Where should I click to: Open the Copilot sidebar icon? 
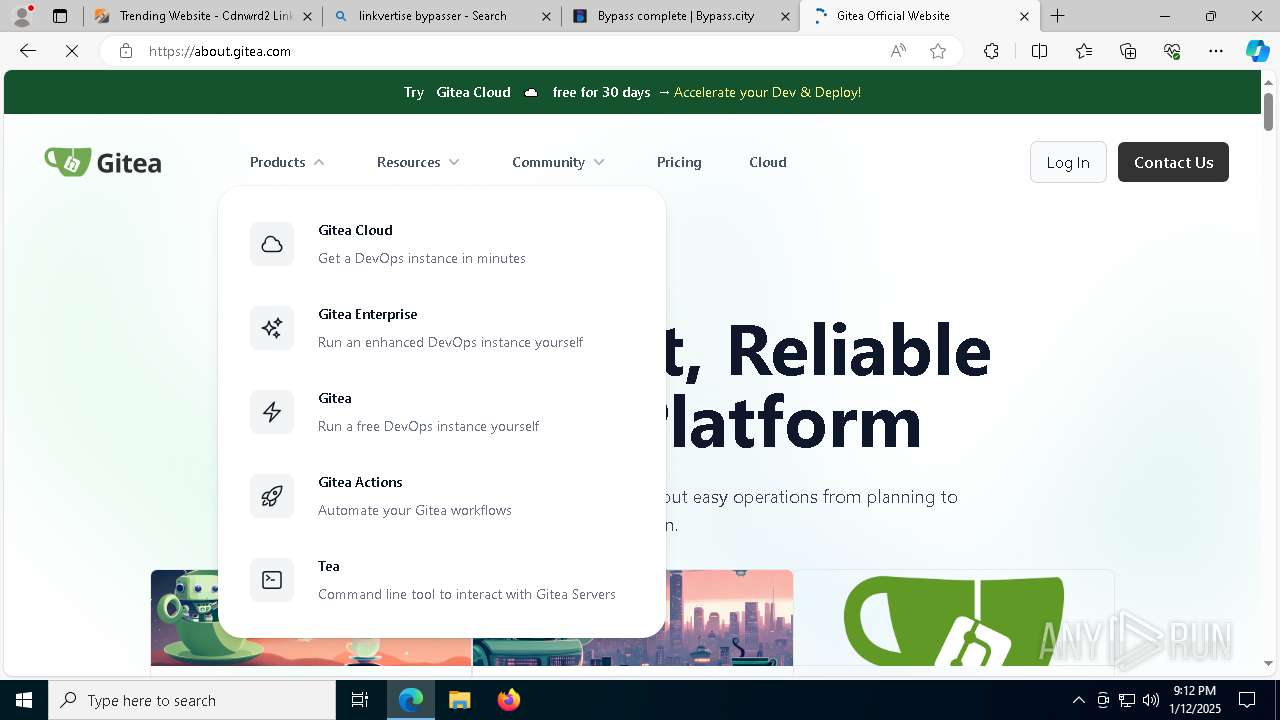1257,51
